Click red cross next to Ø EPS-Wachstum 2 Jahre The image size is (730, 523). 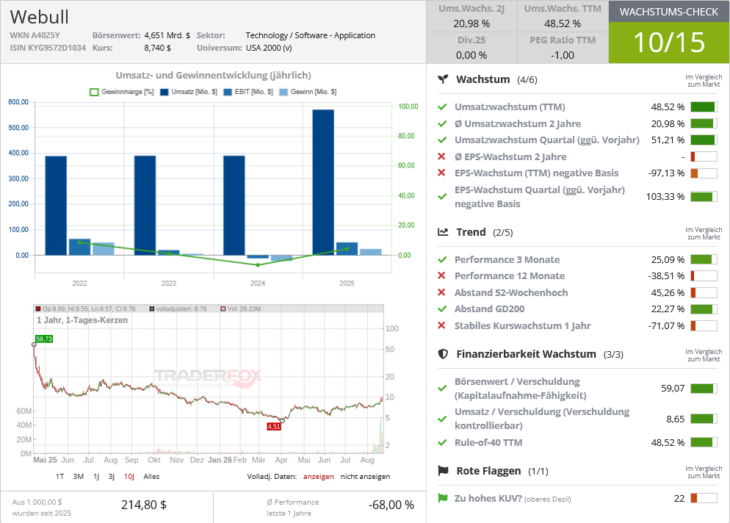tap(442, 157)
